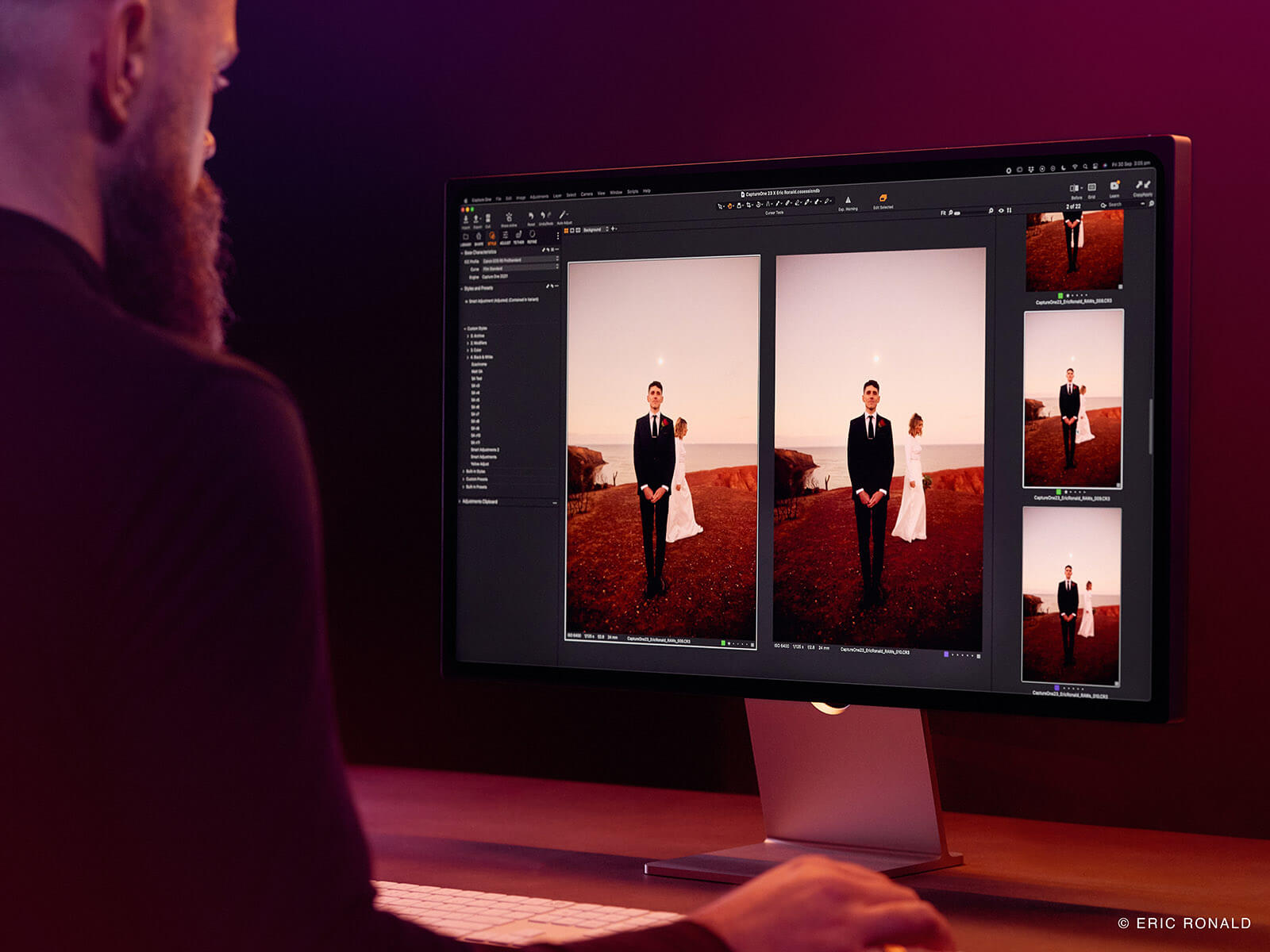Select the bottom thumbnail in the browser
The width and height of the screenshot is (1270, 952).
tap(1072, 595)
